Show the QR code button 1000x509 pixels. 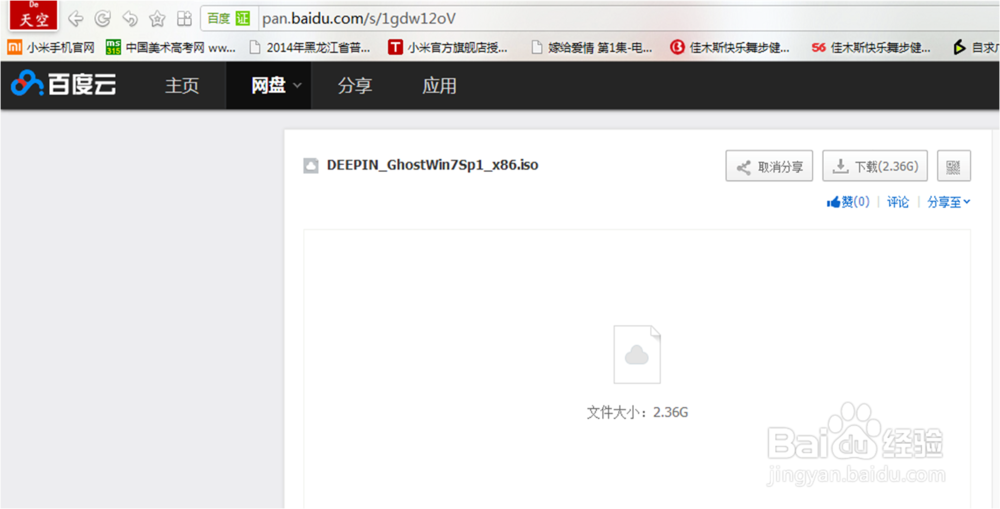(954, 166)
